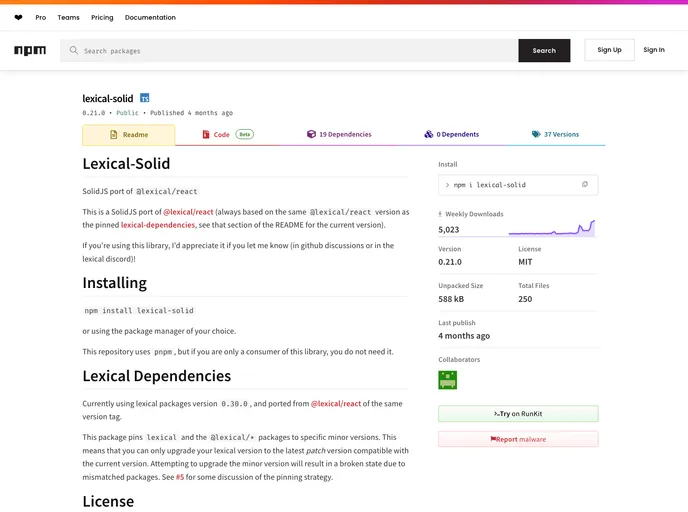Open the Documentation link
The width and height of the screenshot is (688, 512).
[150, 18]
